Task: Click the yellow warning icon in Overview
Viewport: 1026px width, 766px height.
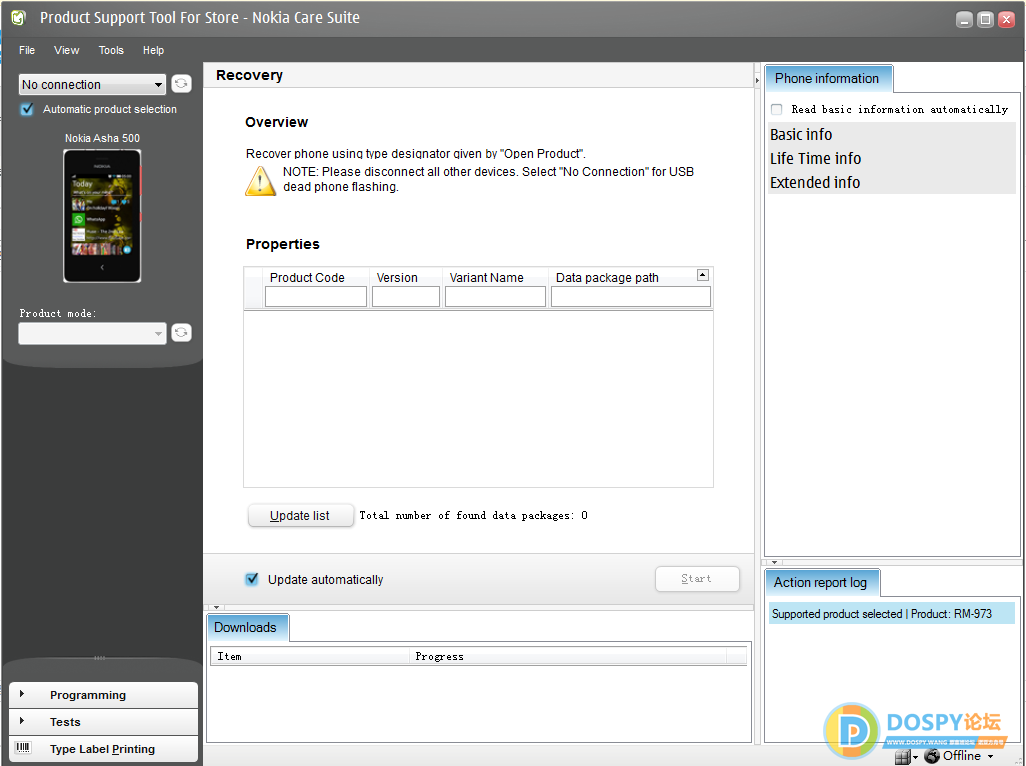Action: 260,180
